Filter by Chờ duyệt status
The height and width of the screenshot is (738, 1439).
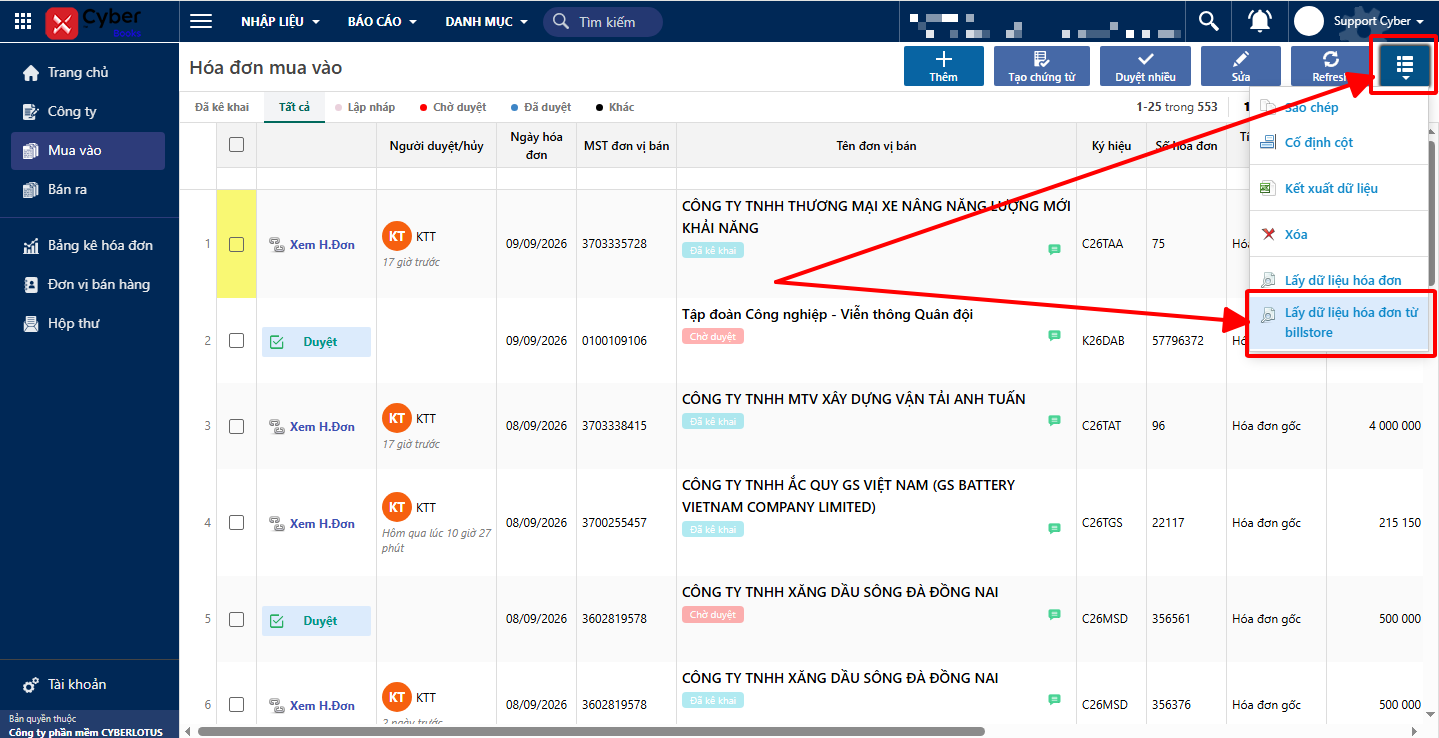(x=453, y=107)
